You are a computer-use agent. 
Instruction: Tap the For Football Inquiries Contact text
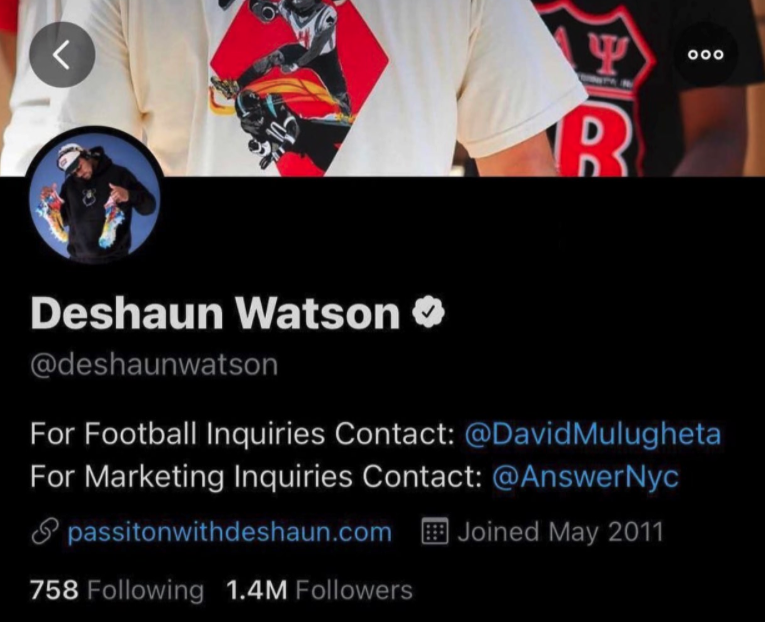(242, 434)
